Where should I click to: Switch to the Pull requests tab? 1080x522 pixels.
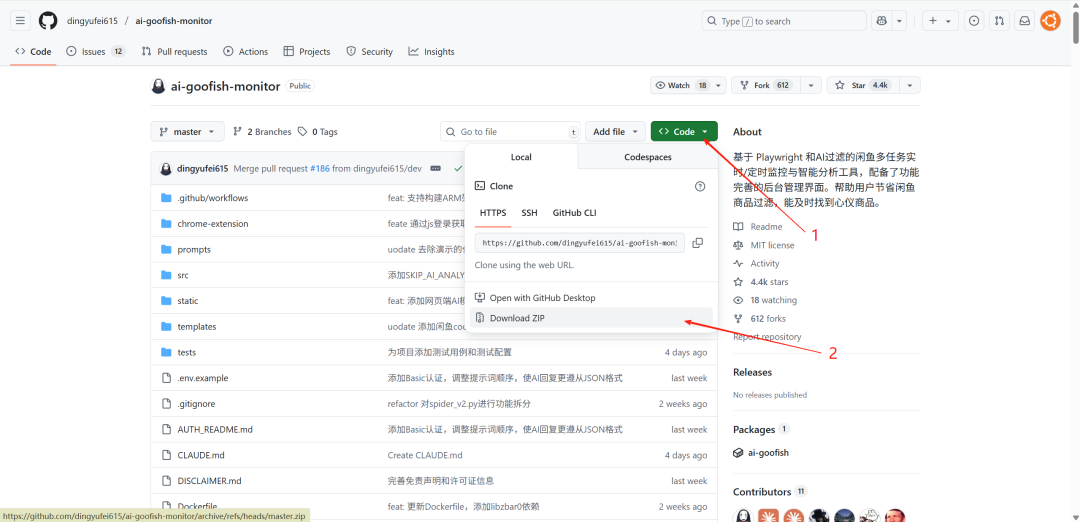(174, 52)
